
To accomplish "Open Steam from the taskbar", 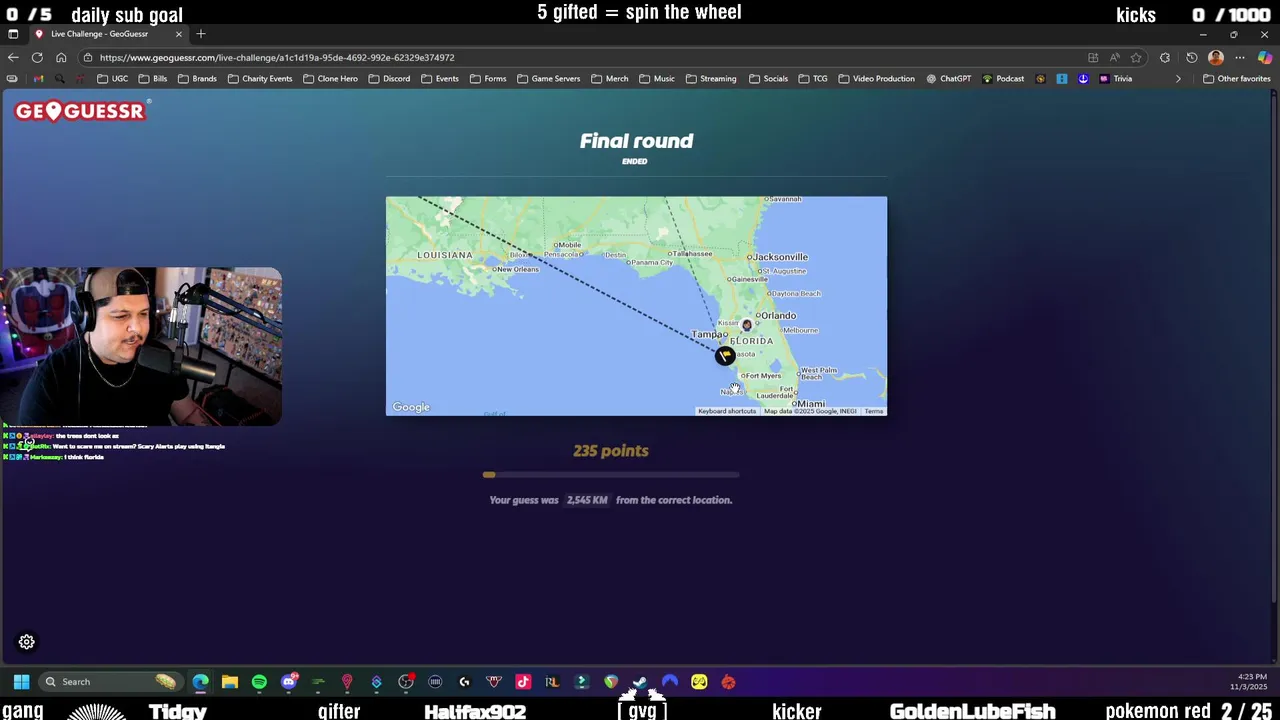I will (640, 682).
